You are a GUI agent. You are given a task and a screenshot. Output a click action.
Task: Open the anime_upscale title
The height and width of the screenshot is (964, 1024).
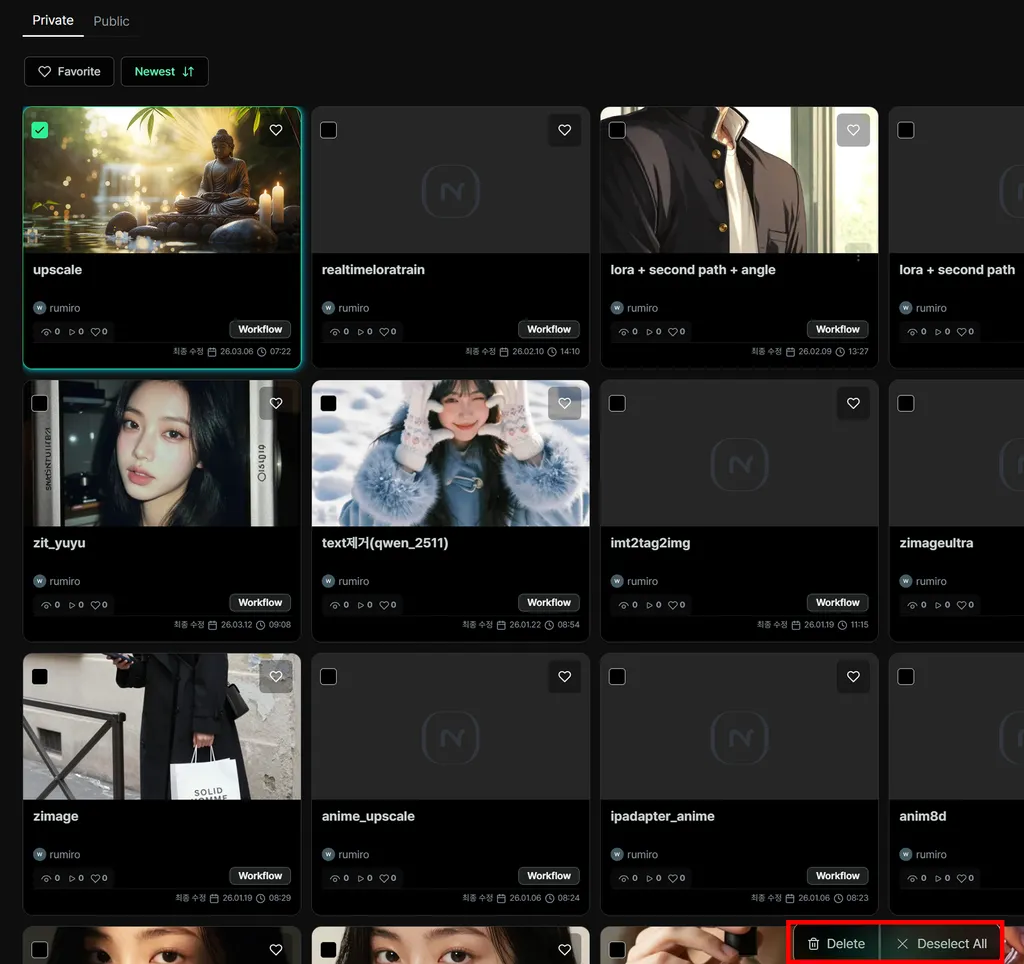pyautogui.click(x=368, y=816)
